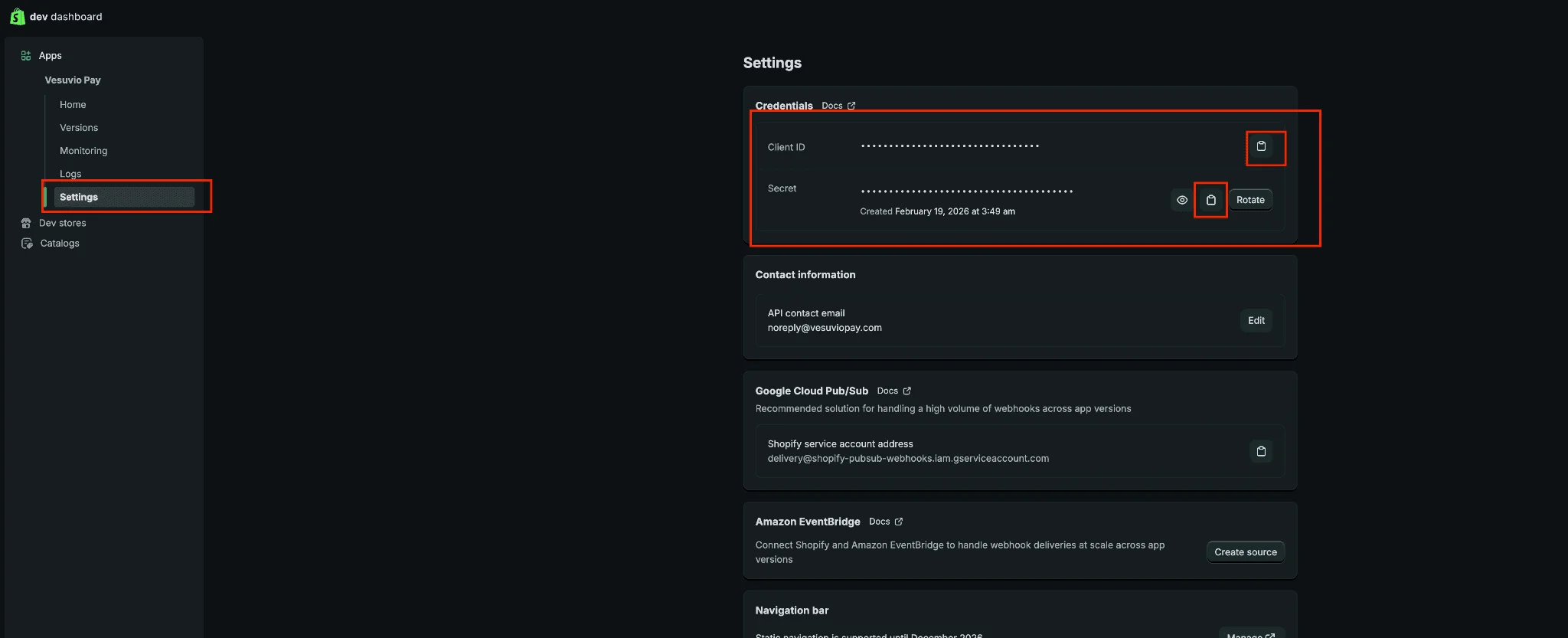This screenshot has height=638, width=1568.
Task: Edit the API contact email
Action: 1256,320
